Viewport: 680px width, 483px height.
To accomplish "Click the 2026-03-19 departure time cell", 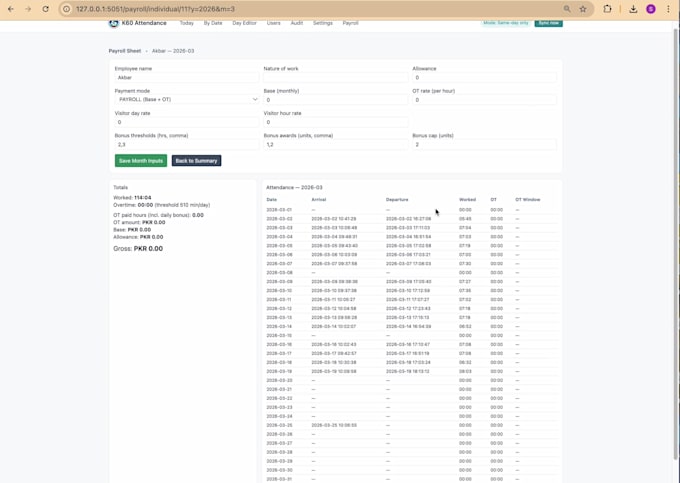I will (408, 372).
